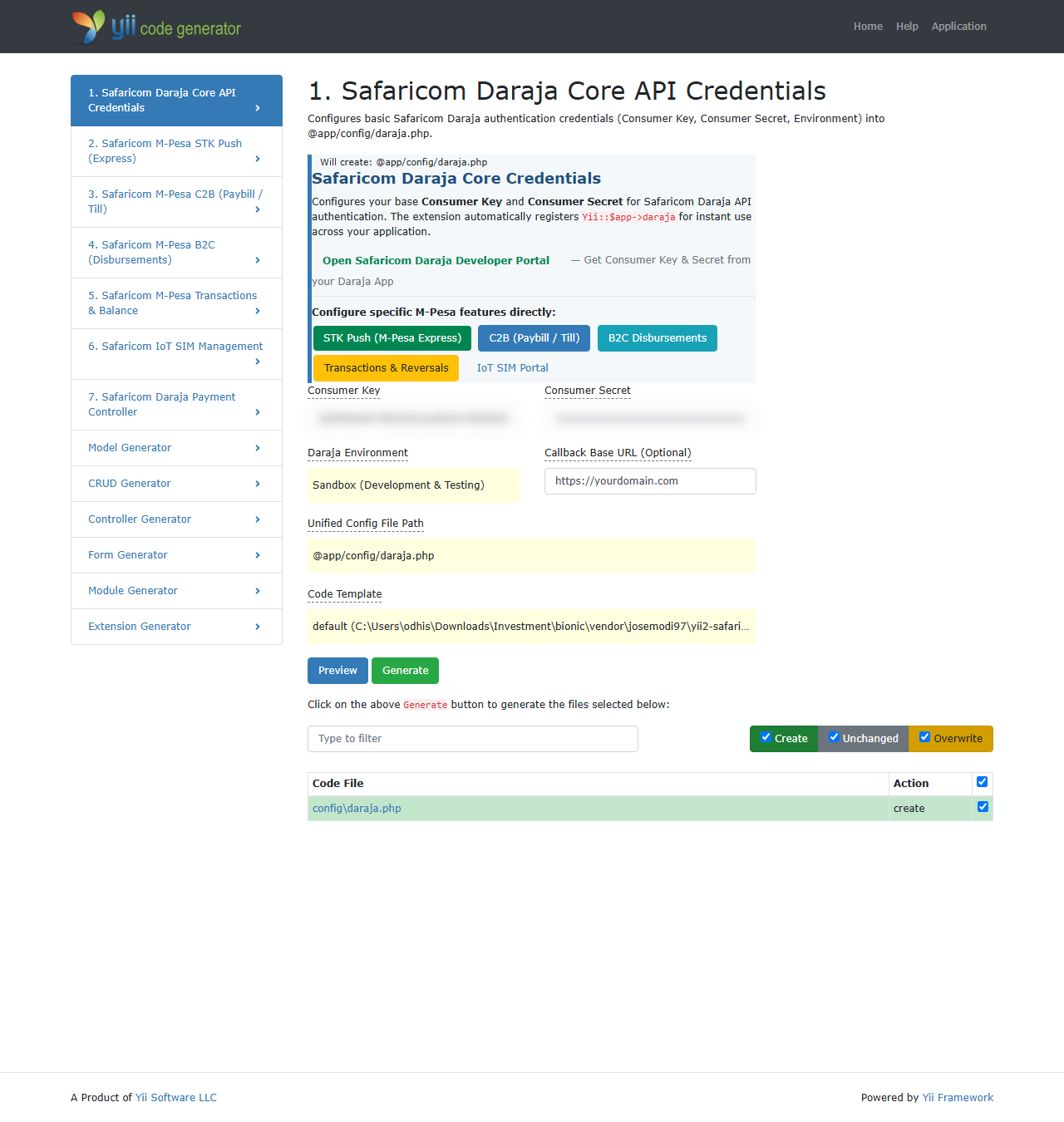Open the Help nav link

(x=907, y=27)
